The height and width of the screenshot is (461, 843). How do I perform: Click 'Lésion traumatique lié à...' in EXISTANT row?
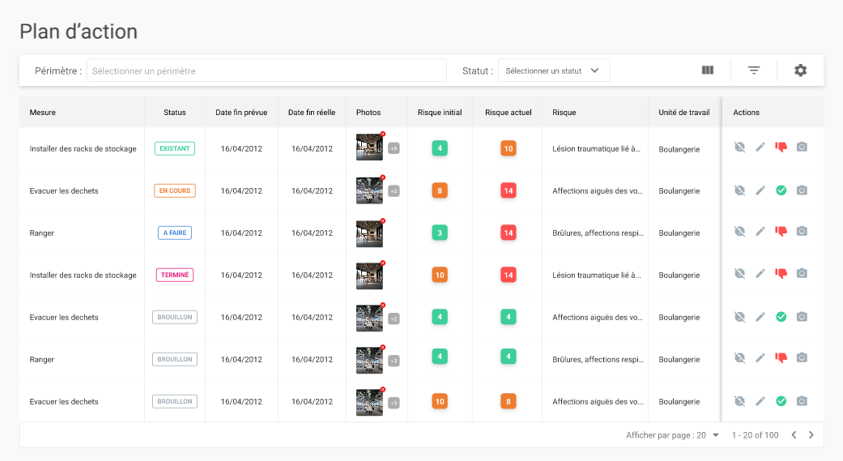point(596,148)
